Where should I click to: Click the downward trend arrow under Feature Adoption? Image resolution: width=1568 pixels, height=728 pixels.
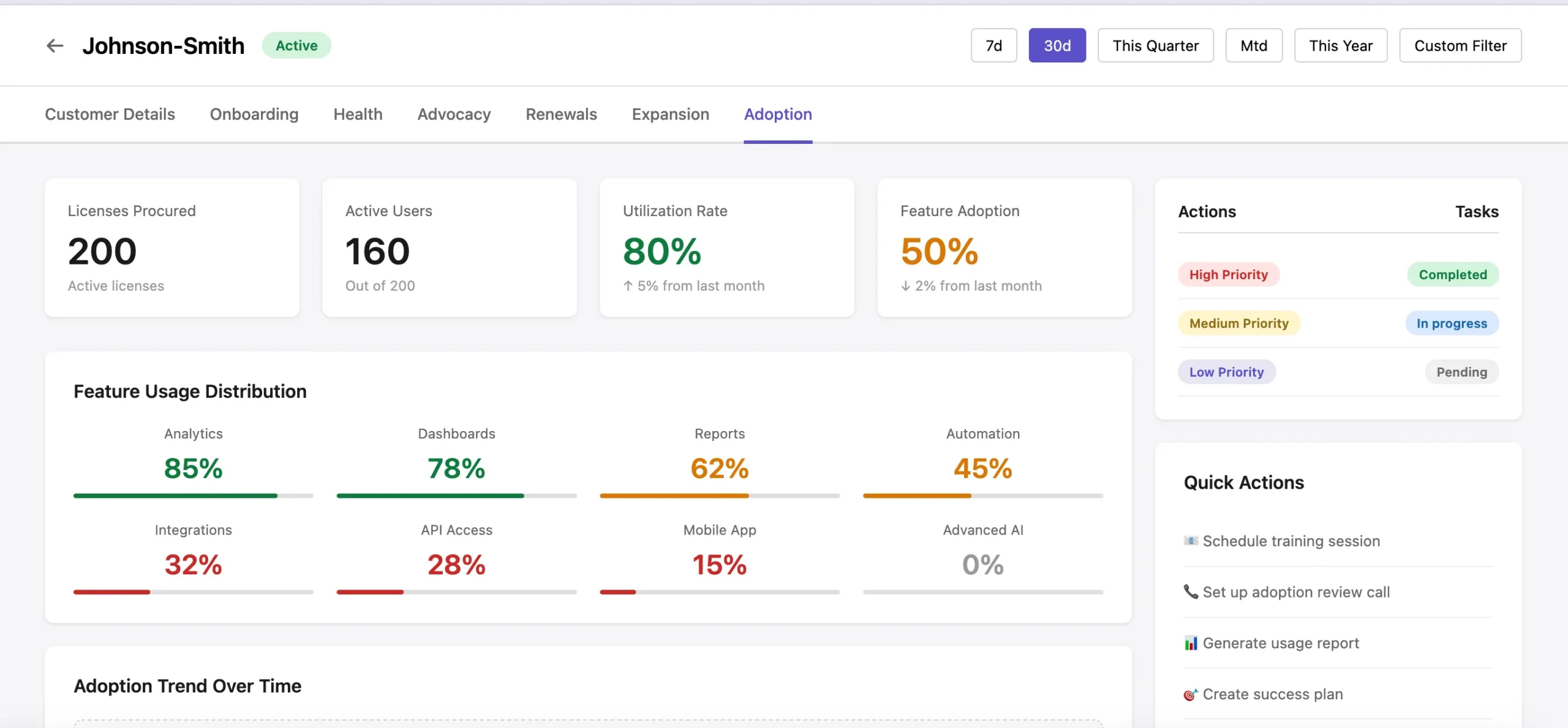pos(905,285)
